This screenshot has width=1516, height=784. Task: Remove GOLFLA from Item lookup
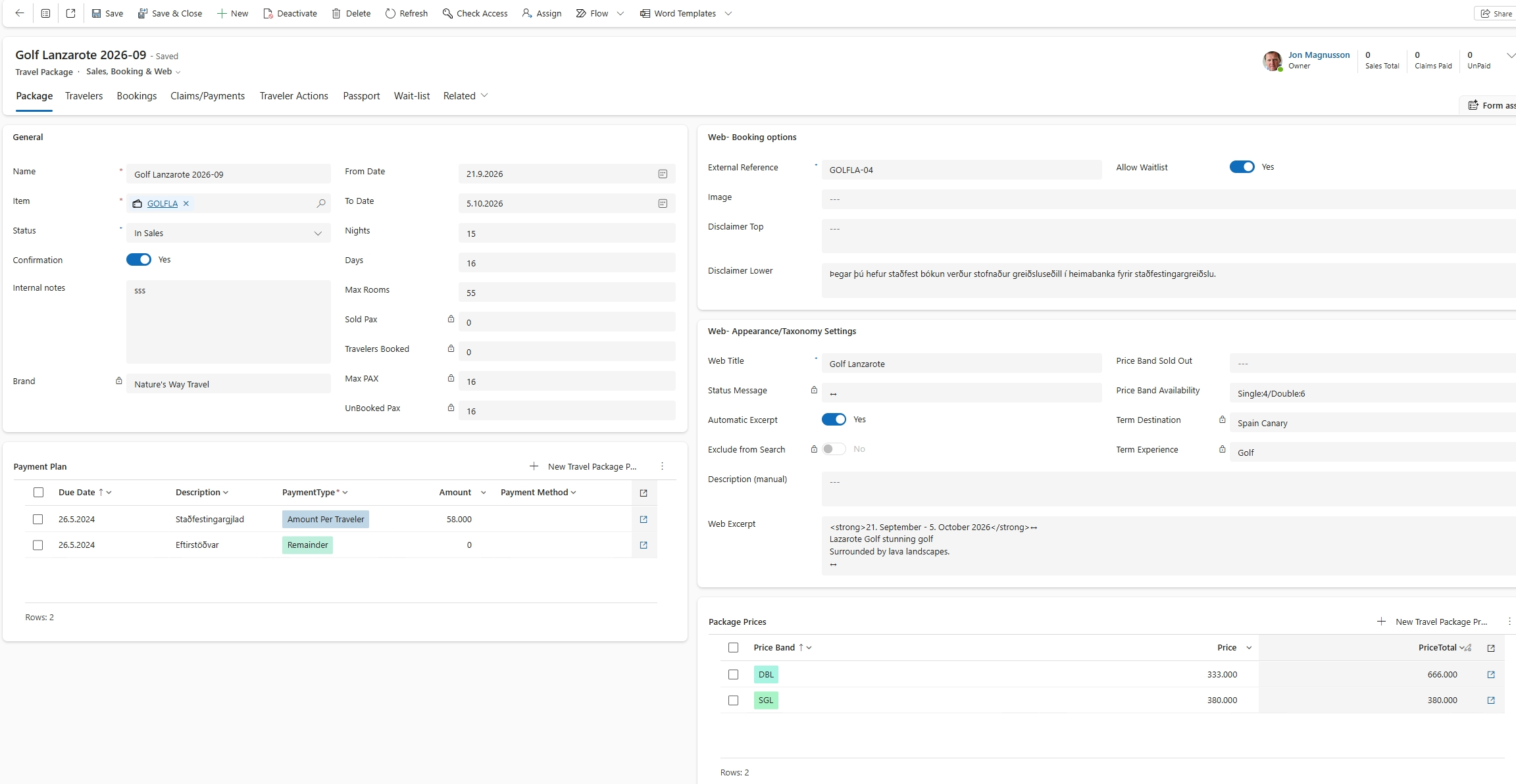186,204
